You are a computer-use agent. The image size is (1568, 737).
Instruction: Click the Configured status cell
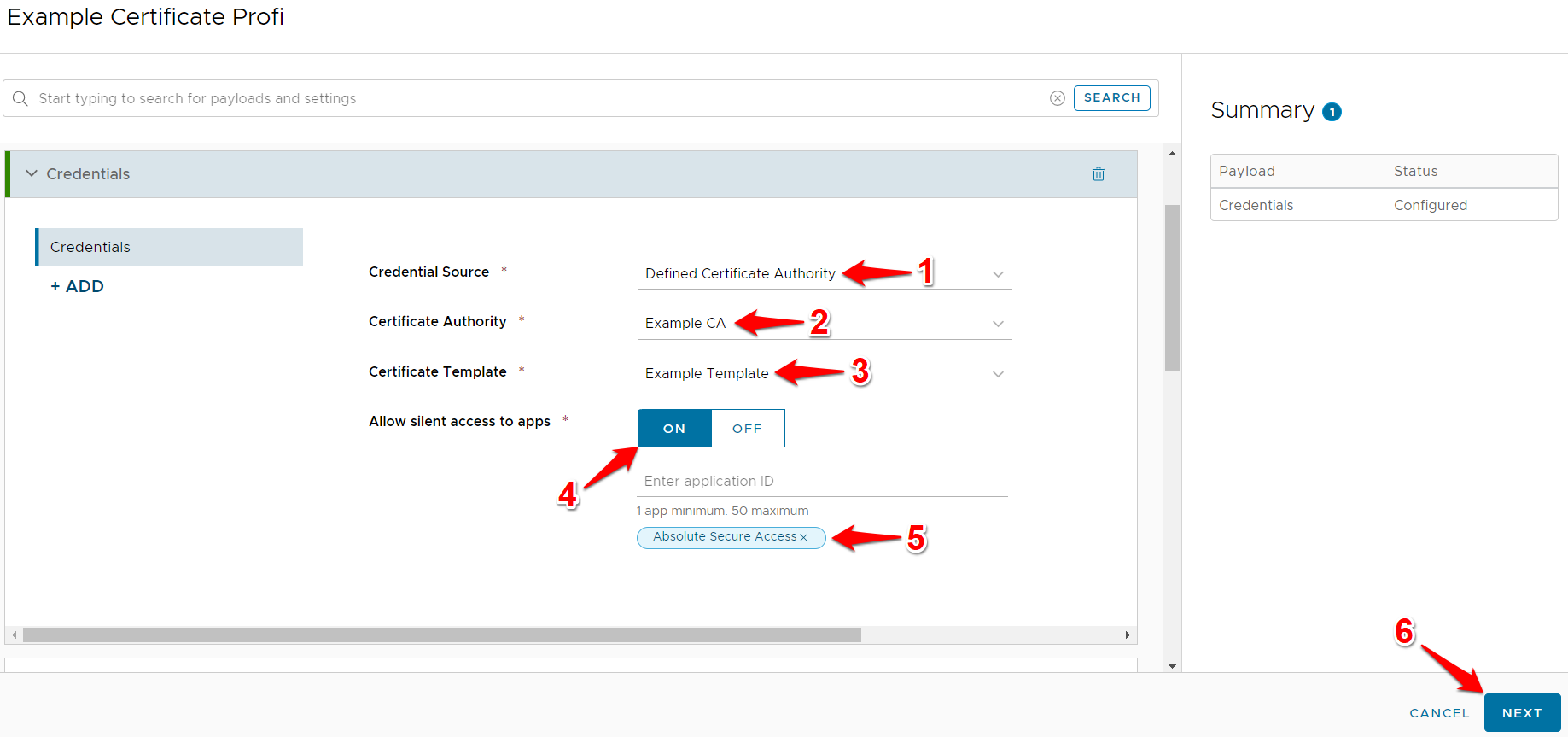[x=1431, y=205]
